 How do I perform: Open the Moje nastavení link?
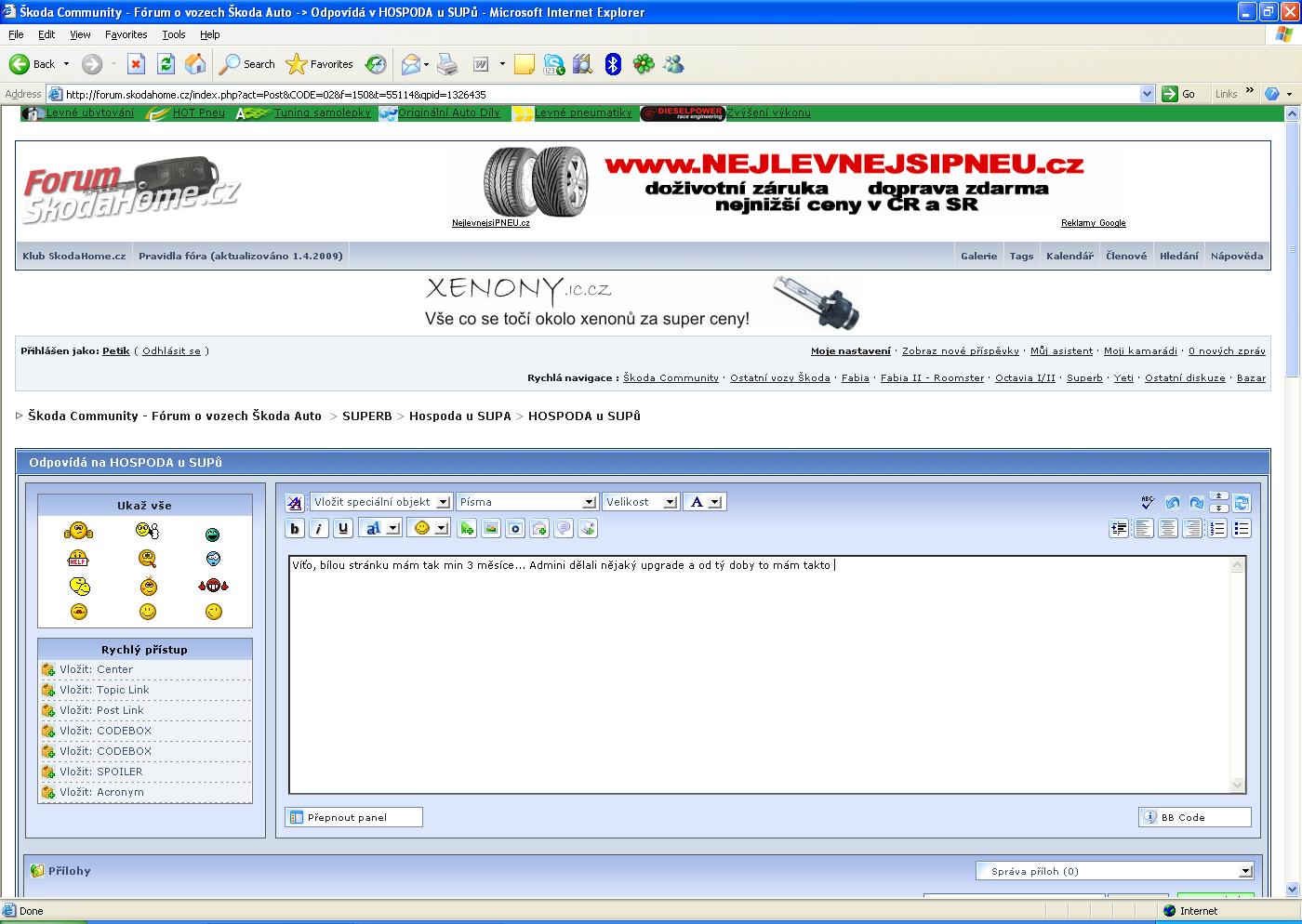click(x=850, y=351)
